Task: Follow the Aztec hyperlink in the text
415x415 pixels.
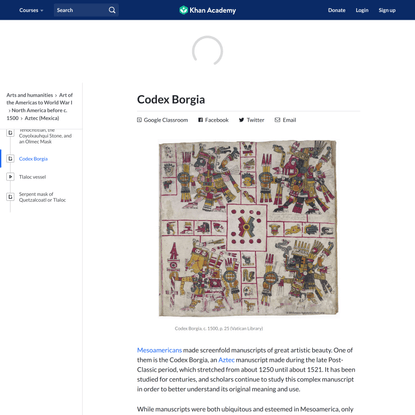Action: [226, 360]
